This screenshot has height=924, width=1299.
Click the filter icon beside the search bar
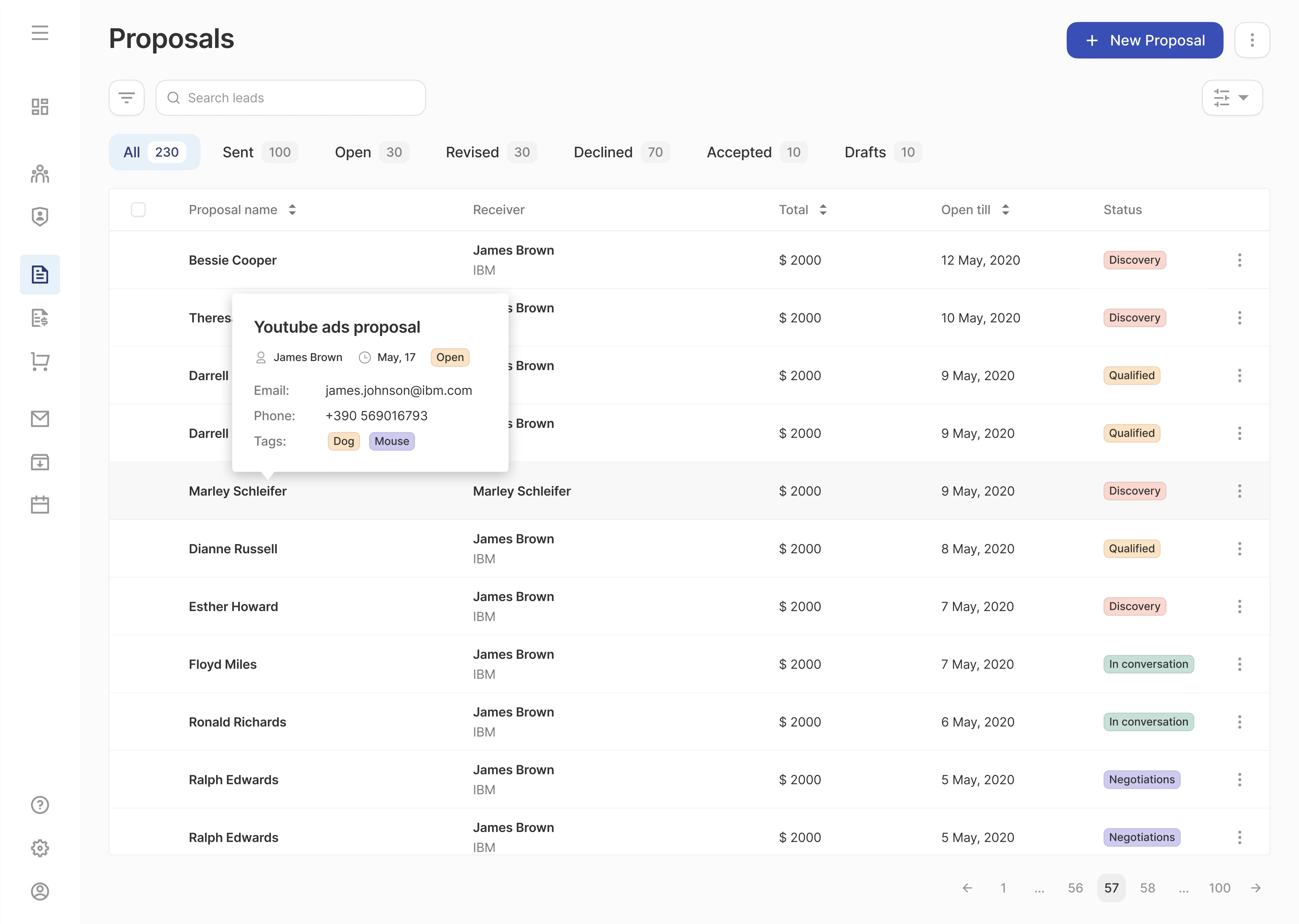[x=126, y=97]
